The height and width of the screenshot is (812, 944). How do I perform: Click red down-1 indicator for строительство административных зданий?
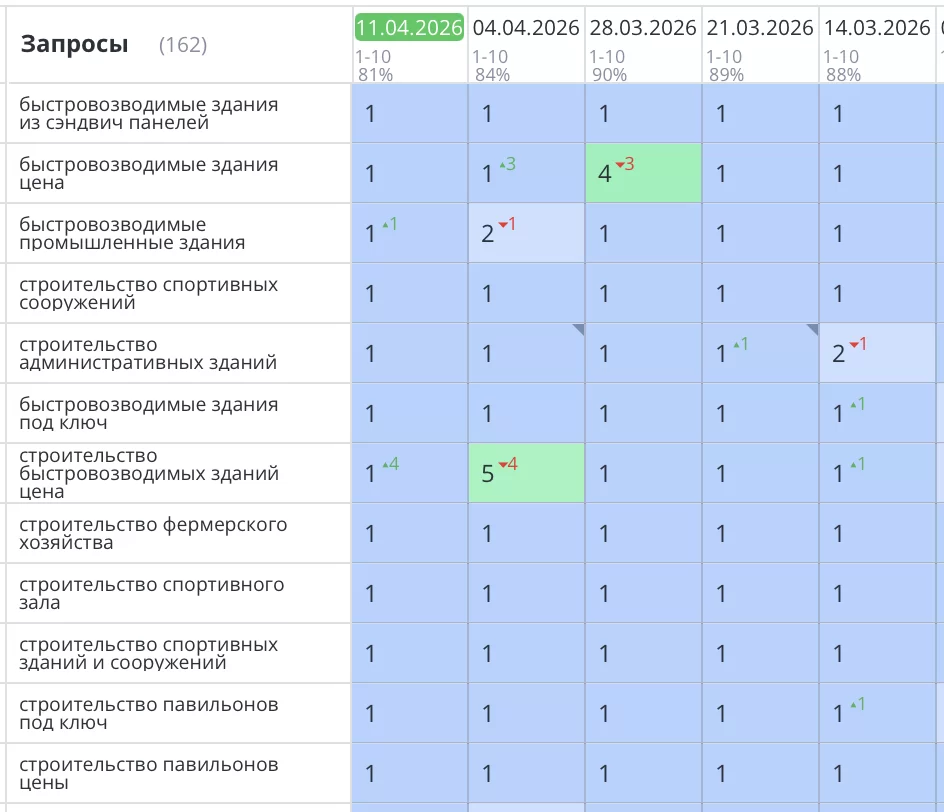[x=858, y=344]
